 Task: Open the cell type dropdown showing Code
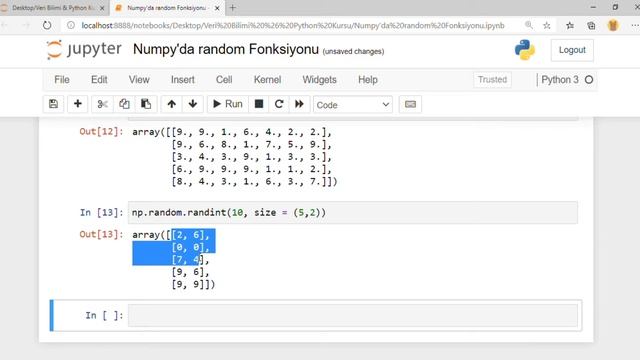click(353, 105)
